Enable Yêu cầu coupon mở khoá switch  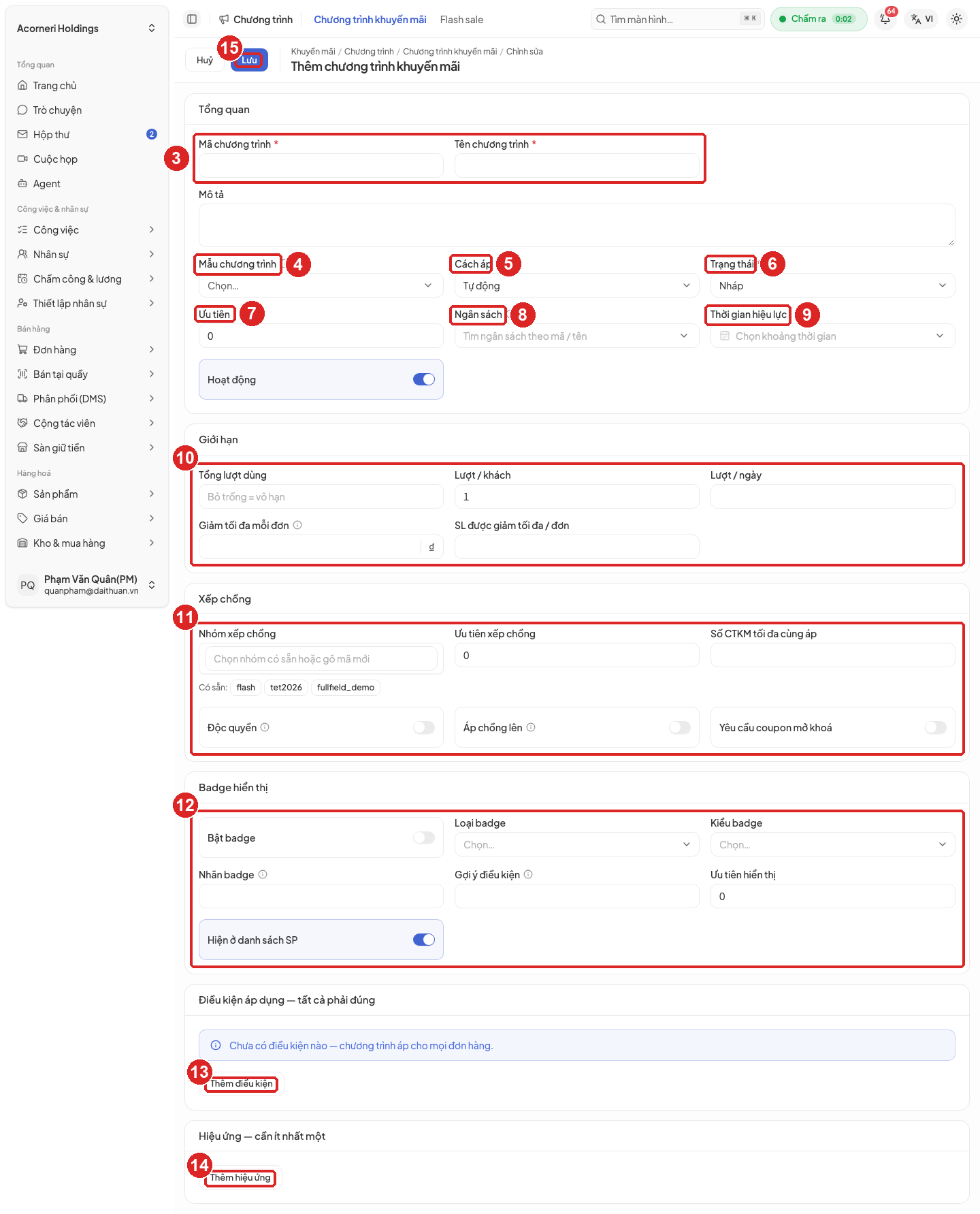(936, 727)
